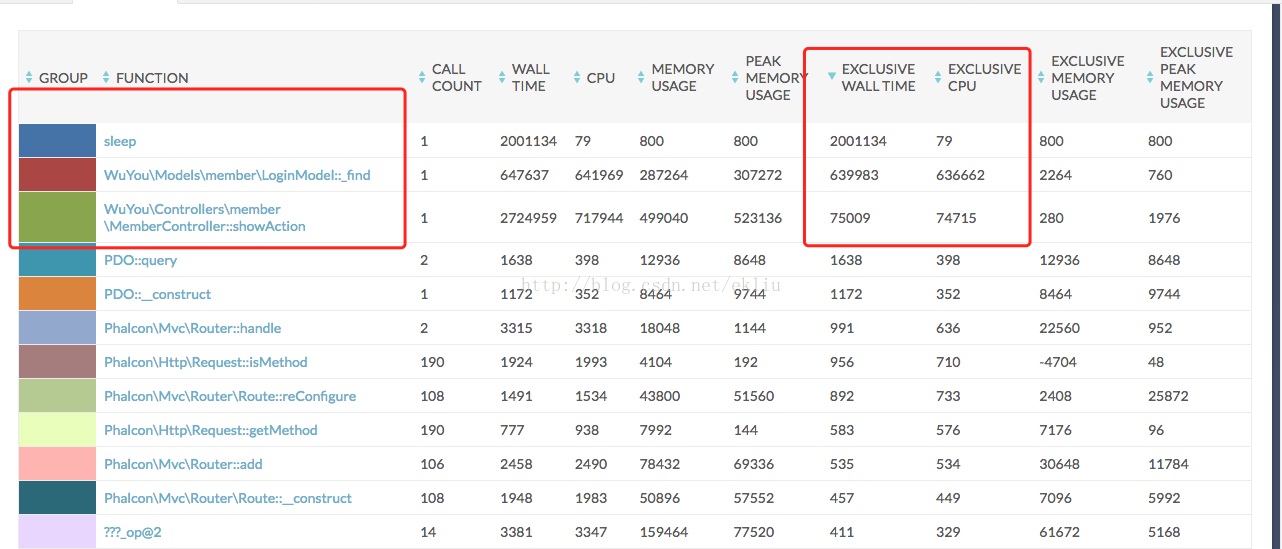Select wall time value 2724959
1282x549 pixels.
tap(529, 218)
